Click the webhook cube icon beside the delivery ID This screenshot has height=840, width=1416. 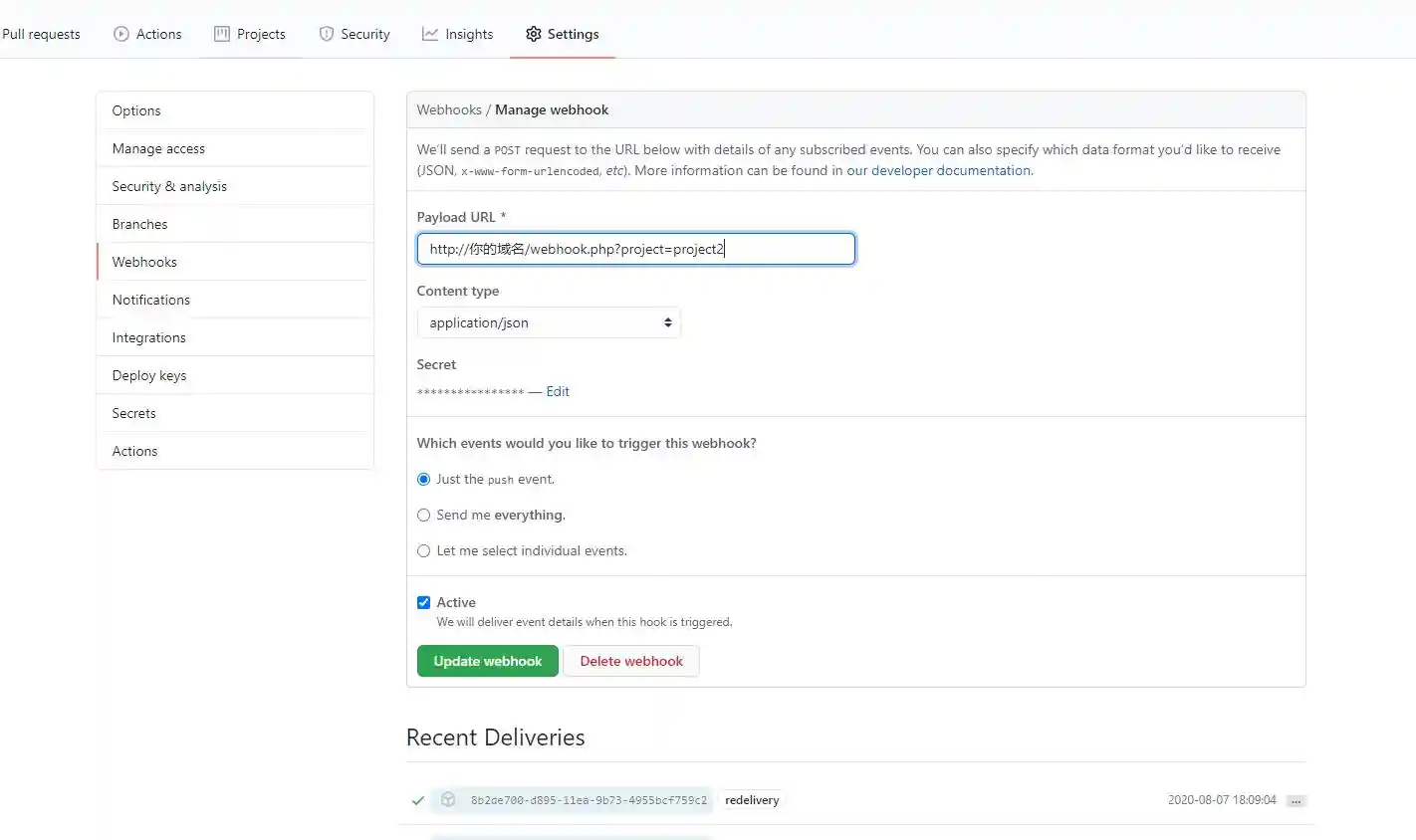click(448, 799)
